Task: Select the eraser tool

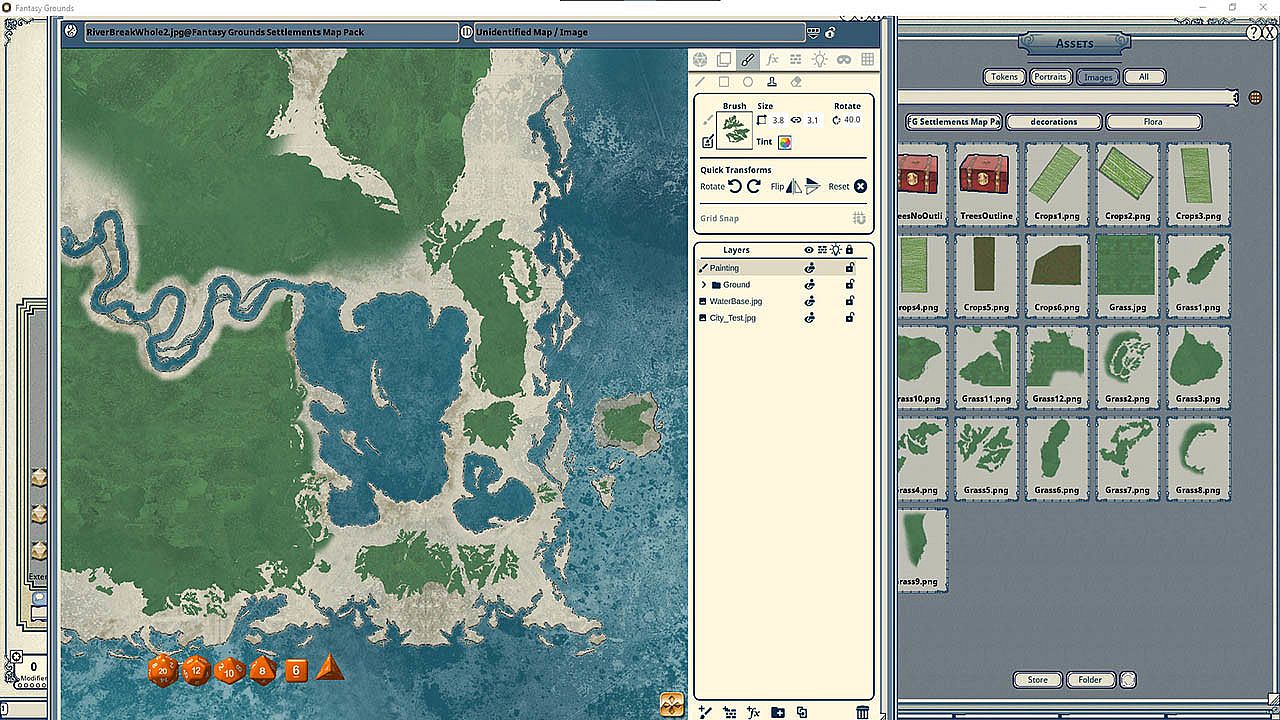Action: [796, 82]
